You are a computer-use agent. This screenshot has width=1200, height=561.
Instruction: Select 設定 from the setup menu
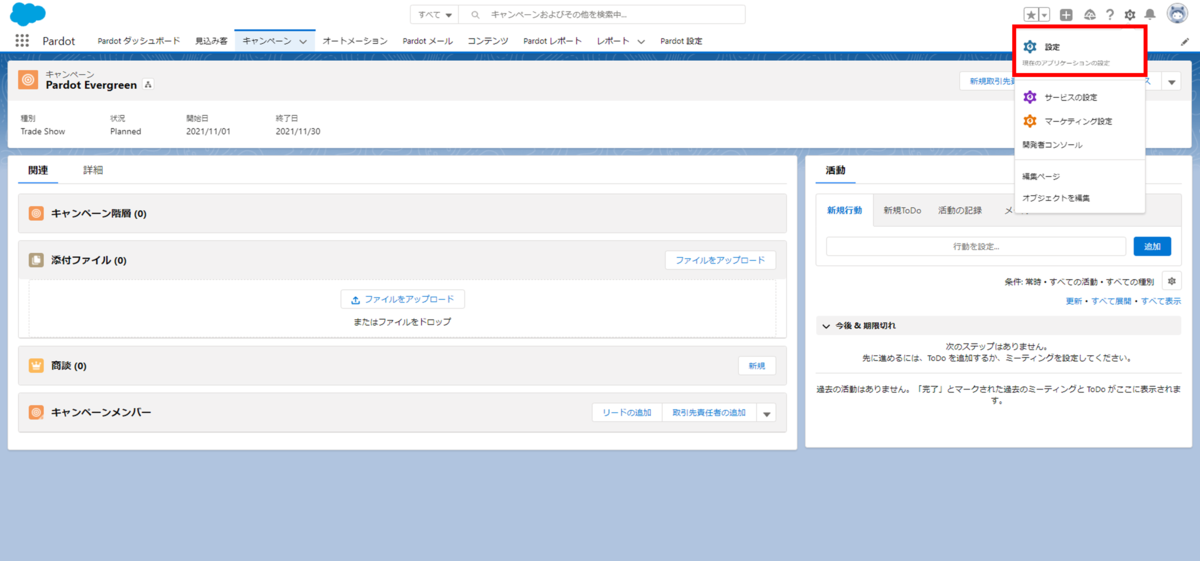pyautogui.click(x=1079, y=53)
